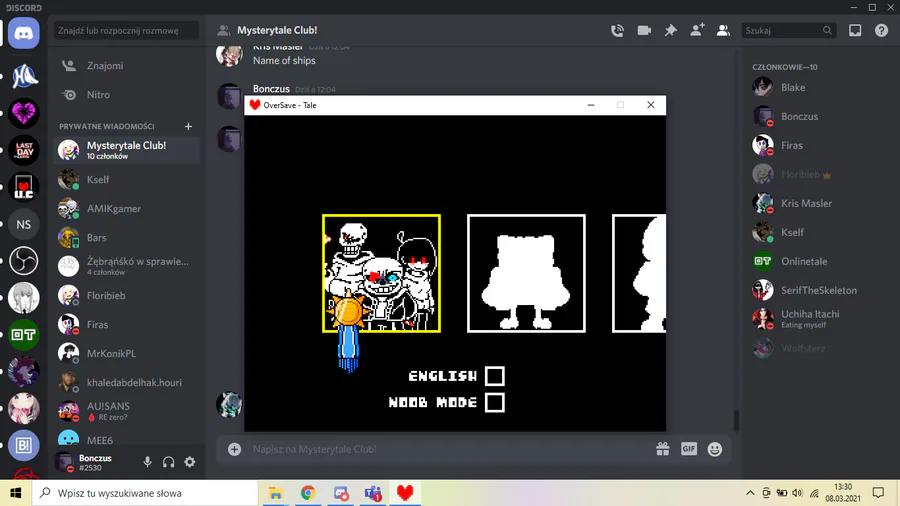Click the find or start conversation box
Screen dimensions: 900x506
[126, 30]
